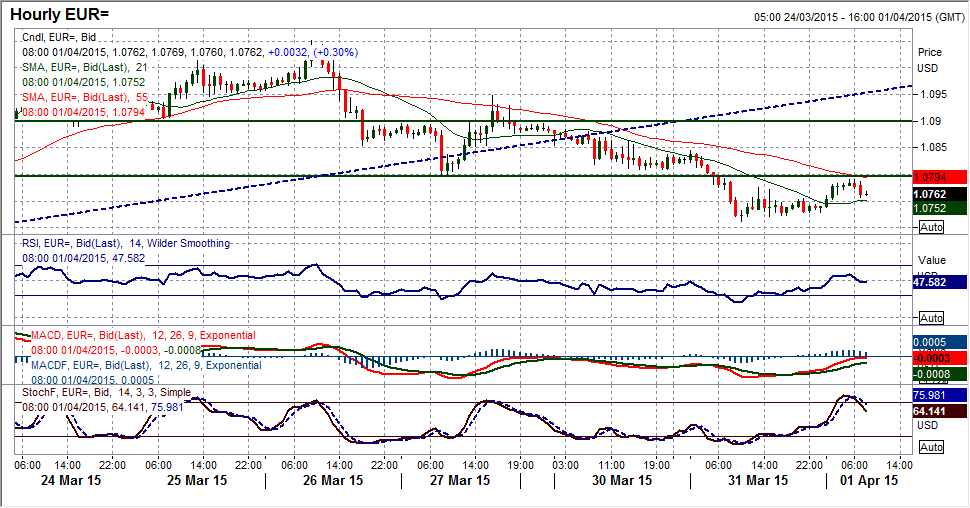This screenshot has width=970, height=508.
Task: Click the 01 Apr 15 date label
Action: (869, 480)
